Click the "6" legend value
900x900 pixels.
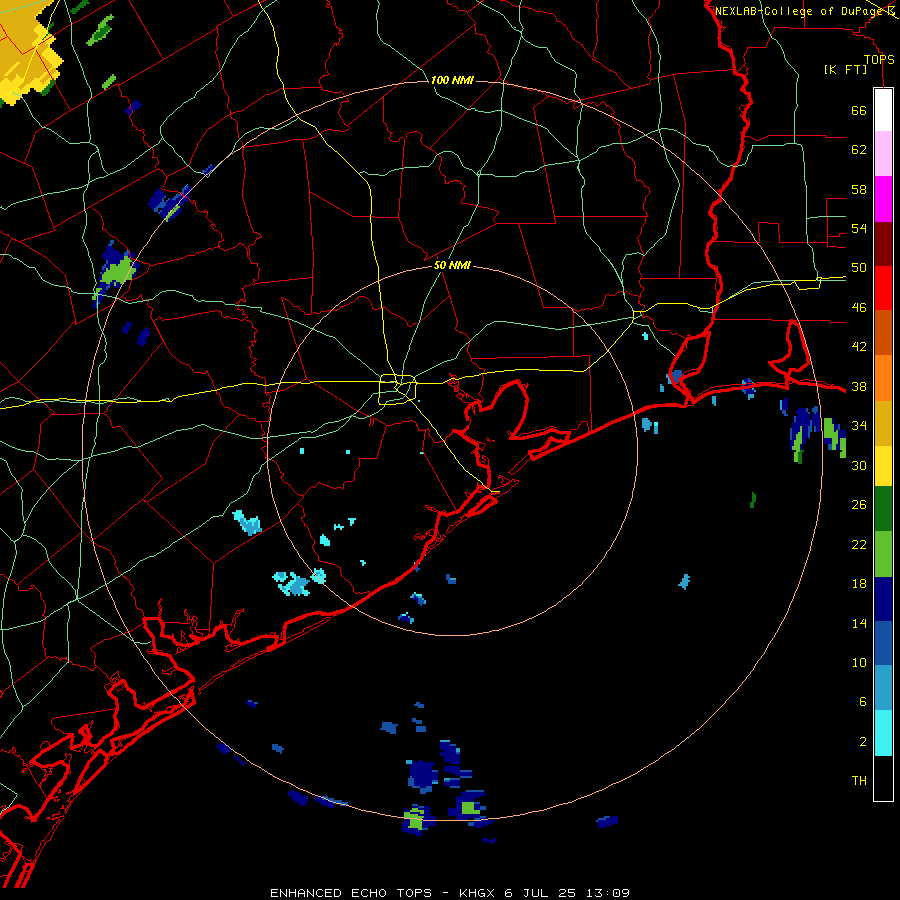(863, 702)
